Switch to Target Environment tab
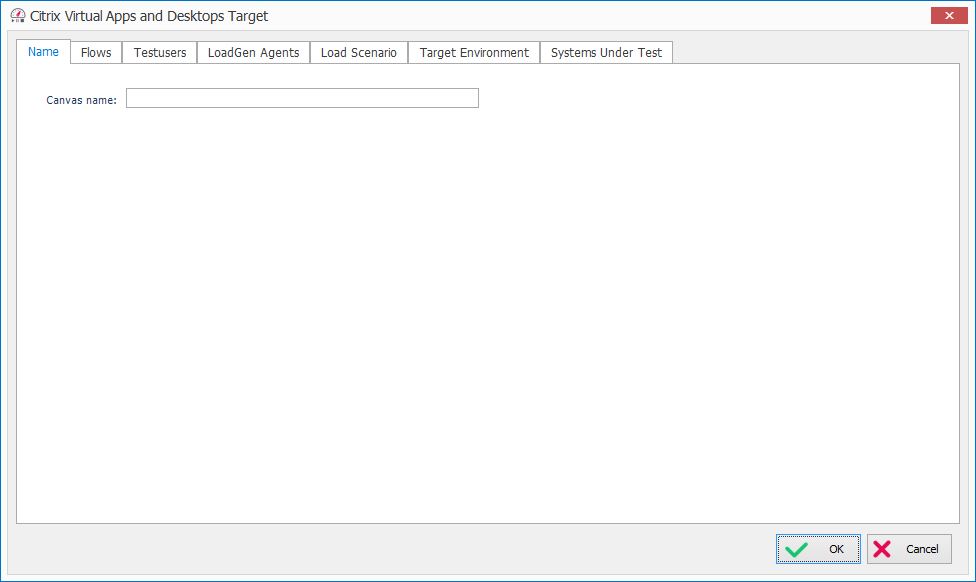The height and width of the screenshot is (582, 976). [x=474, y=53]
